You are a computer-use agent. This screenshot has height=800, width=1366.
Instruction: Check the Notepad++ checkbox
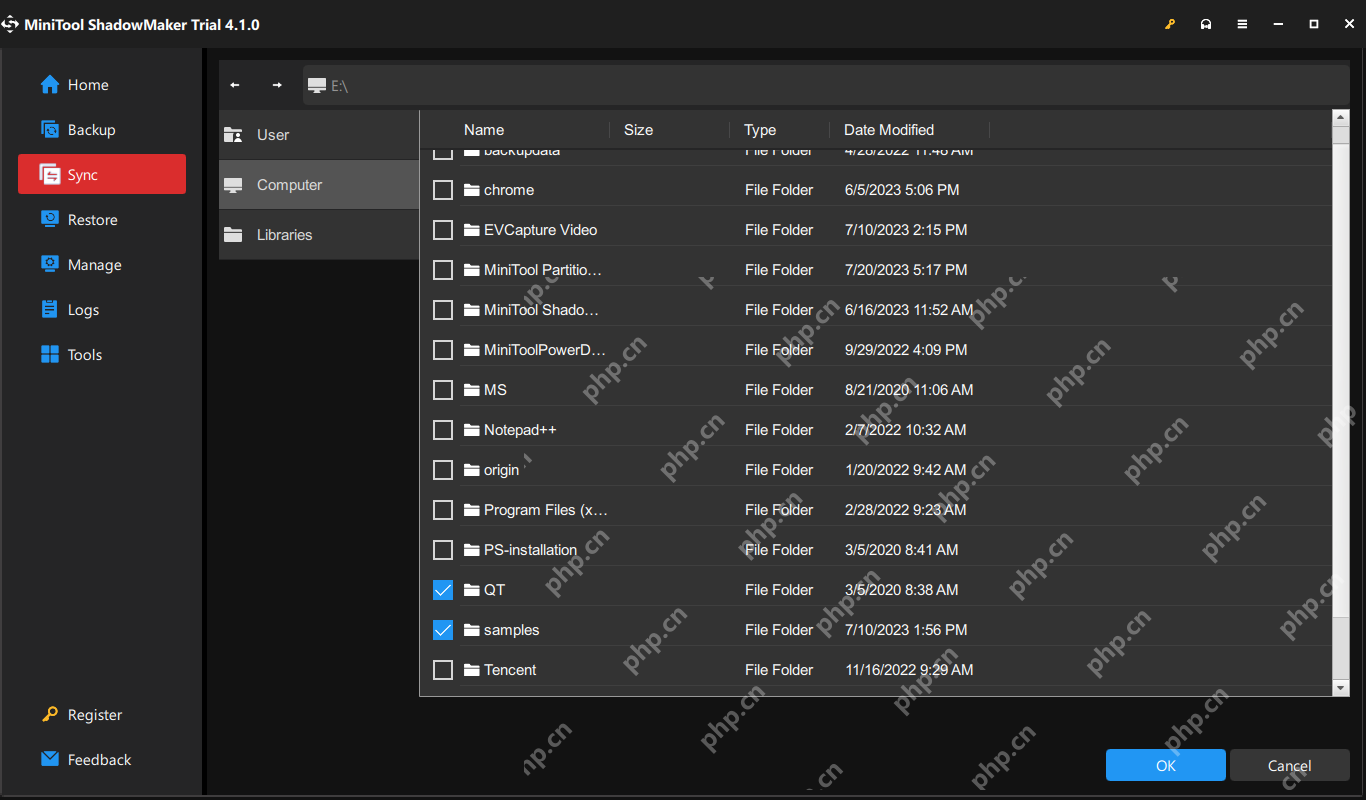pos(443,430)
